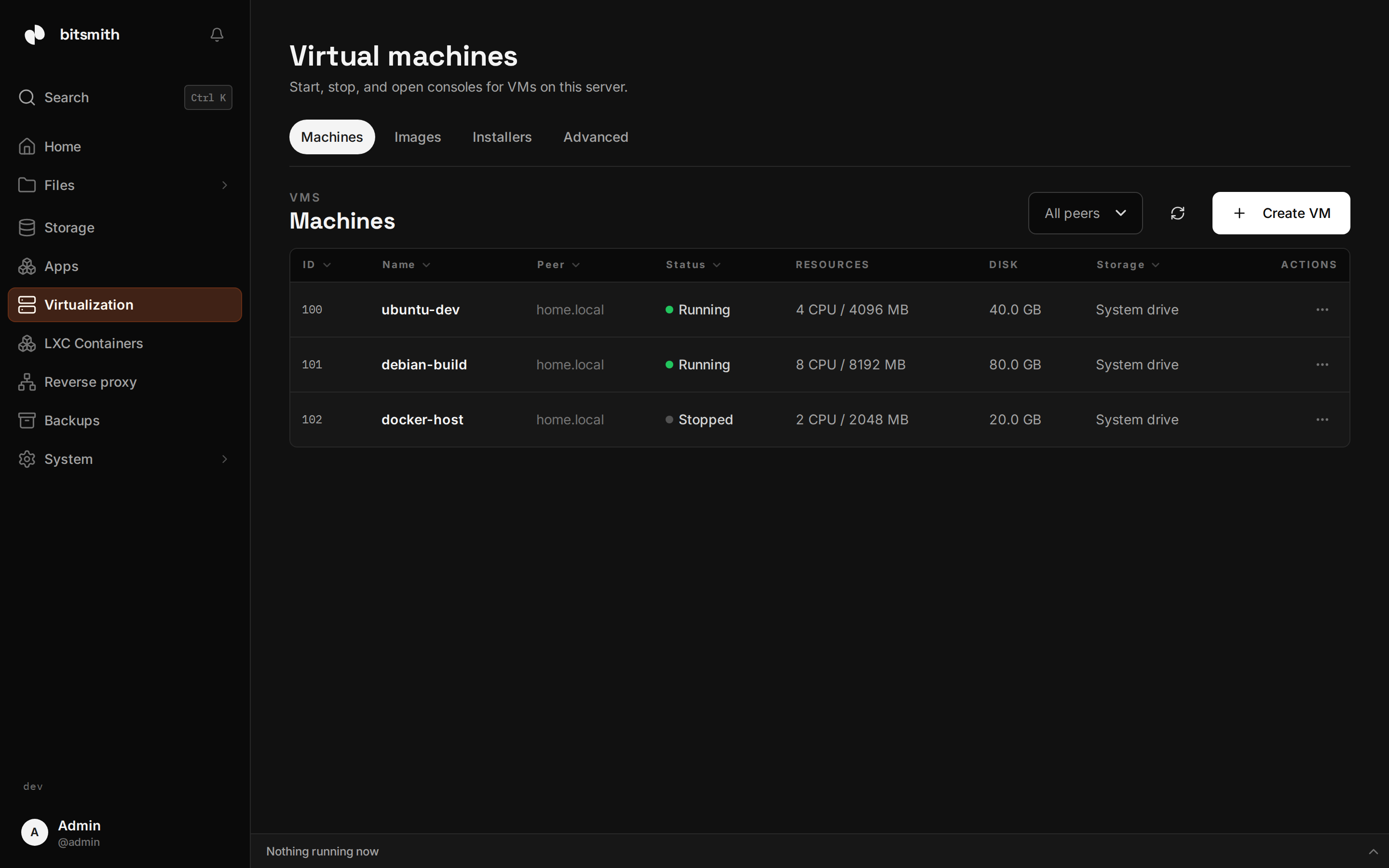This screenshot has height=868, width=1389.
Task: Open Storage in sidebar
Action: click(x=124, y=228)
